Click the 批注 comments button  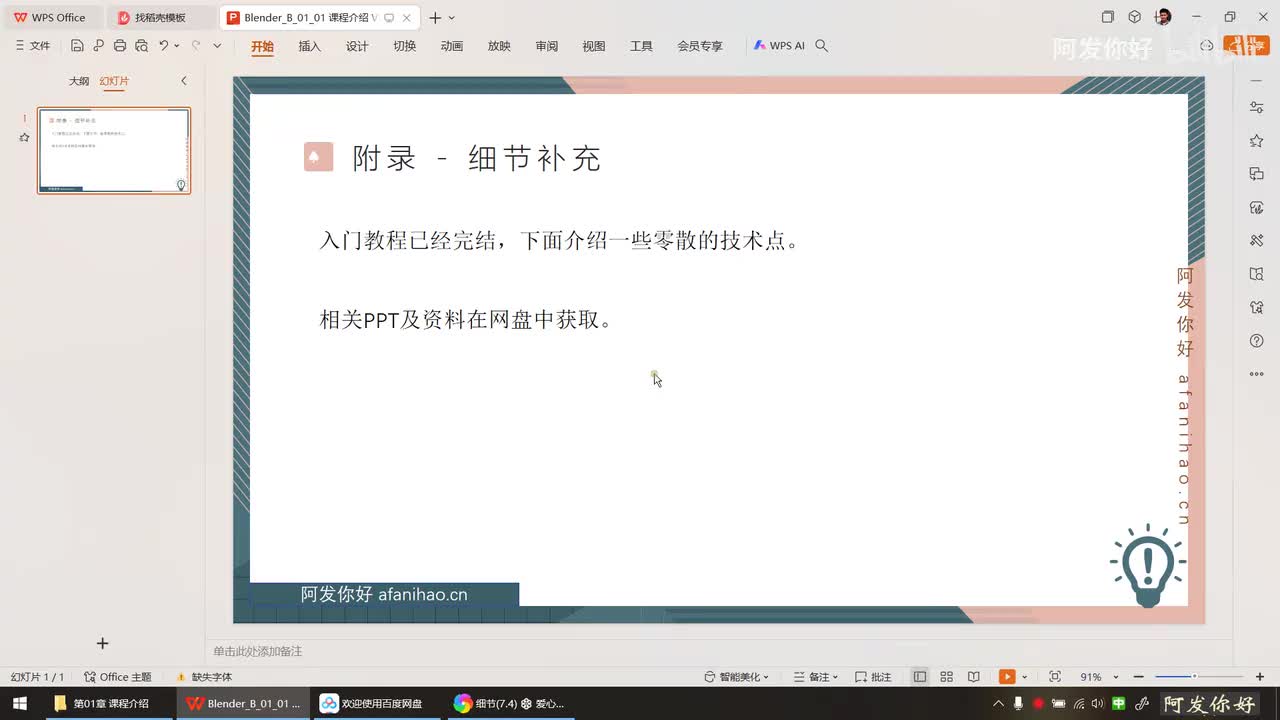873,677
